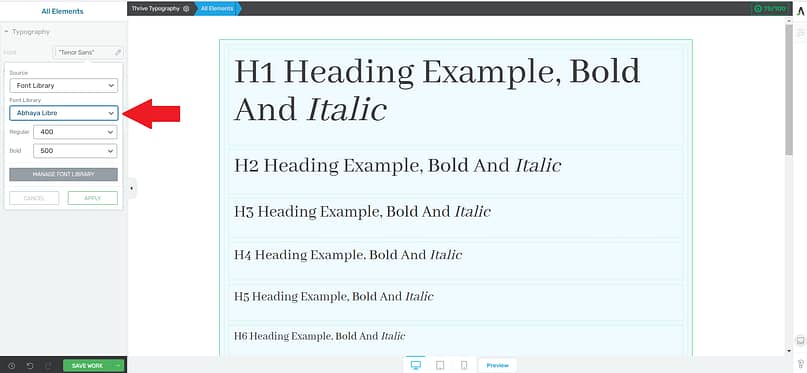The image size is (807, 373).
Task: Select the H3 Heading Example text
Action: point(362,211)
